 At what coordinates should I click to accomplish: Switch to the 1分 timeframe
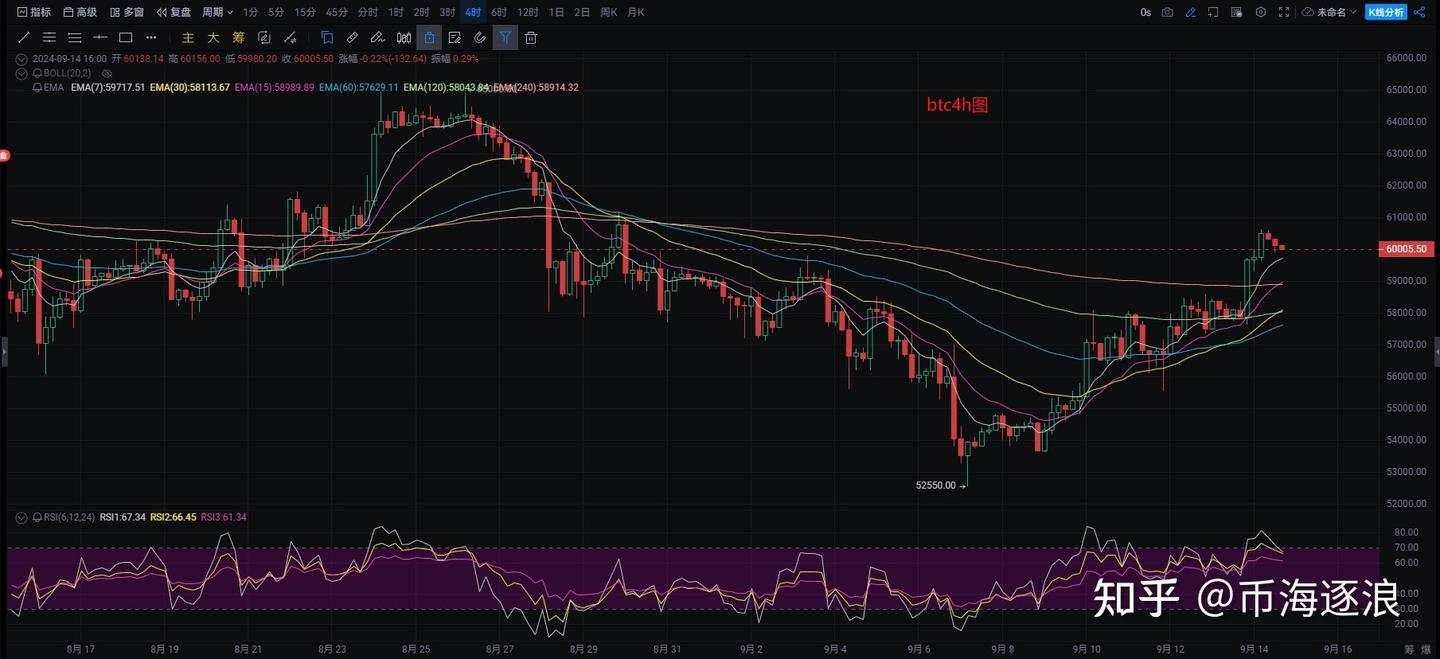(250, 12)
